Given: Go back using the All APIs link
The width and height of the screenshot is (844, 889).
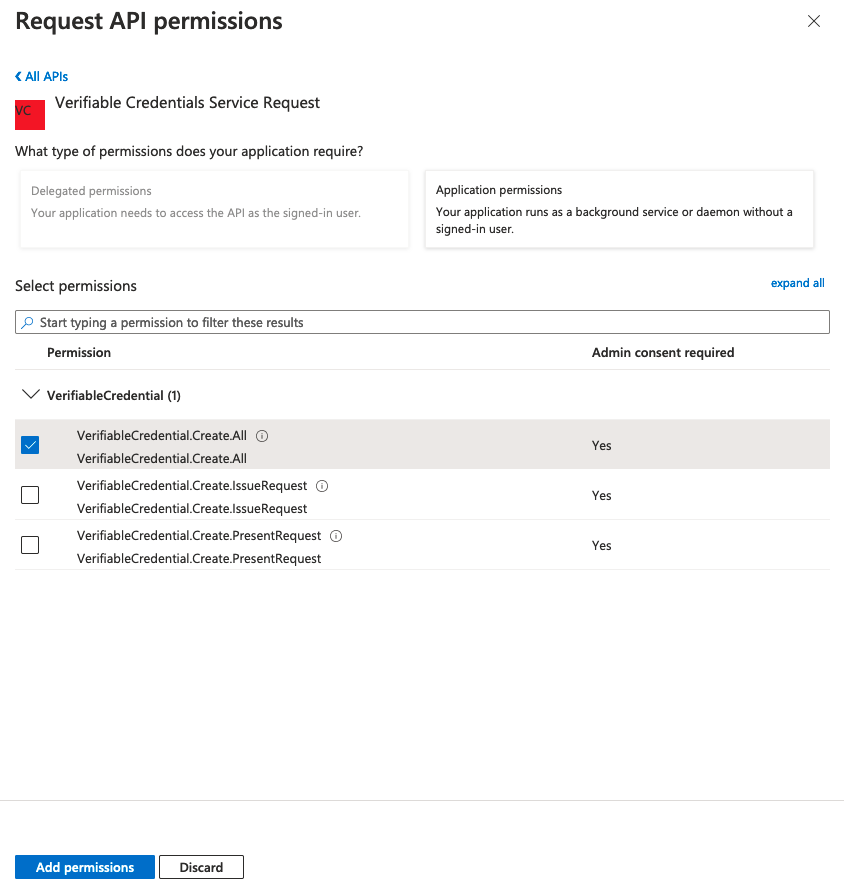Looking at the screenshot, I should (42, 76).
